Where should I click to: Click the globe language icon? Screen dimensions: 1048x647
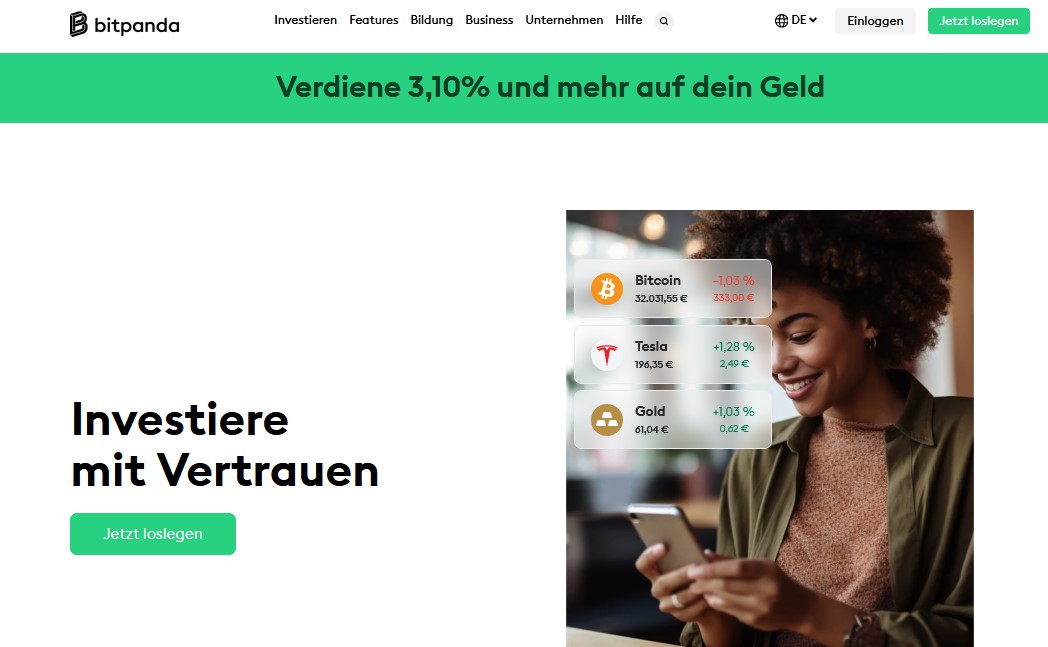[781, 21]
